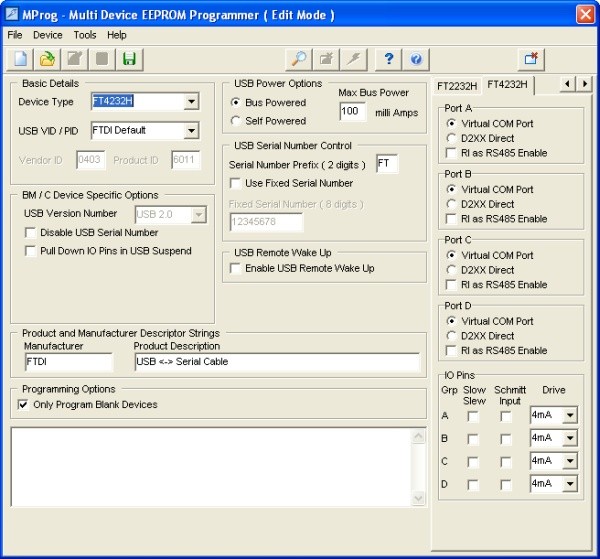This screenshot has height=559, width=600.
Task: Scan for devices using magnifier icon
Action: [298, 59]
